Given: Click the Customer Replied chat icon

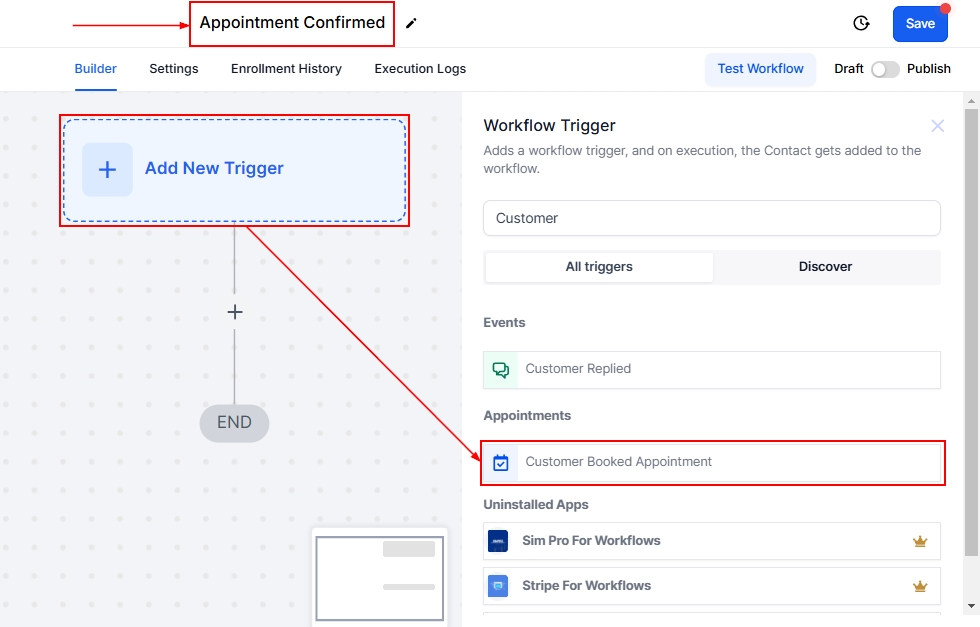Looking at the screenshot, I should coord(501,369).
